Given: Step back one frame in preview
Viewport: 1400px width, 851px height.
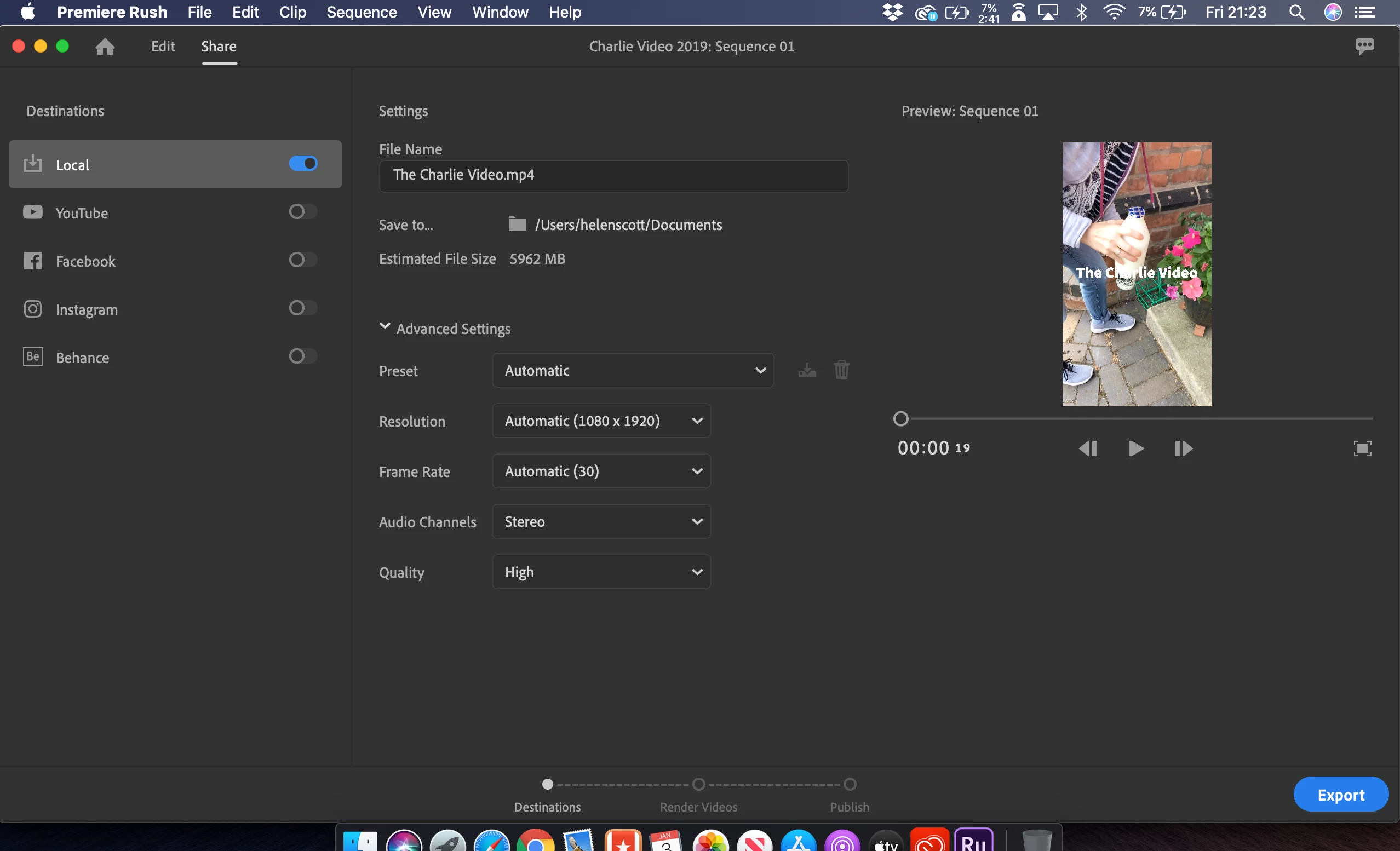Looking at the screenshot, I should pyautogui.click(x=1087, y=448).
